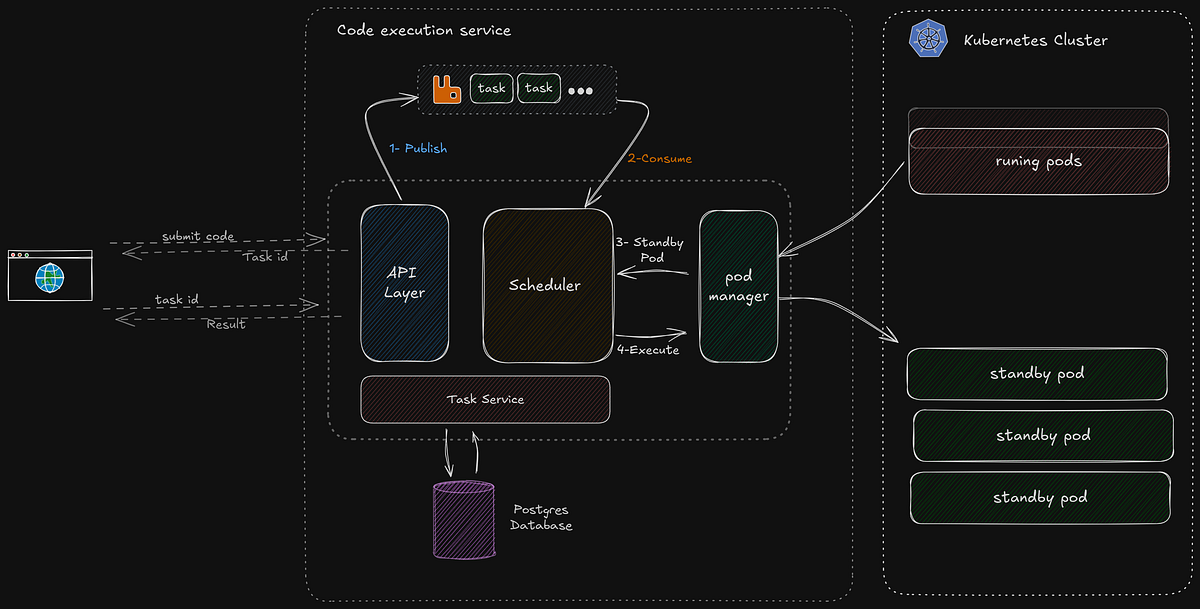Enable the first standby pod
The height and width of the screenshot is (609, 1200).
click(x=1037, y=373)
